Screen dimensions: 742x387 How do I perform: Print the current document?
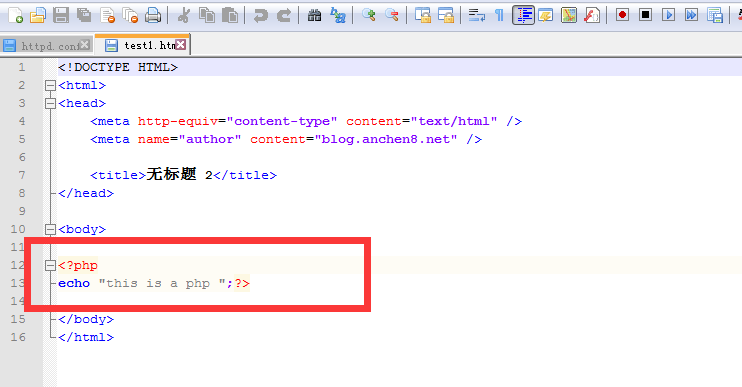(153, 16)
